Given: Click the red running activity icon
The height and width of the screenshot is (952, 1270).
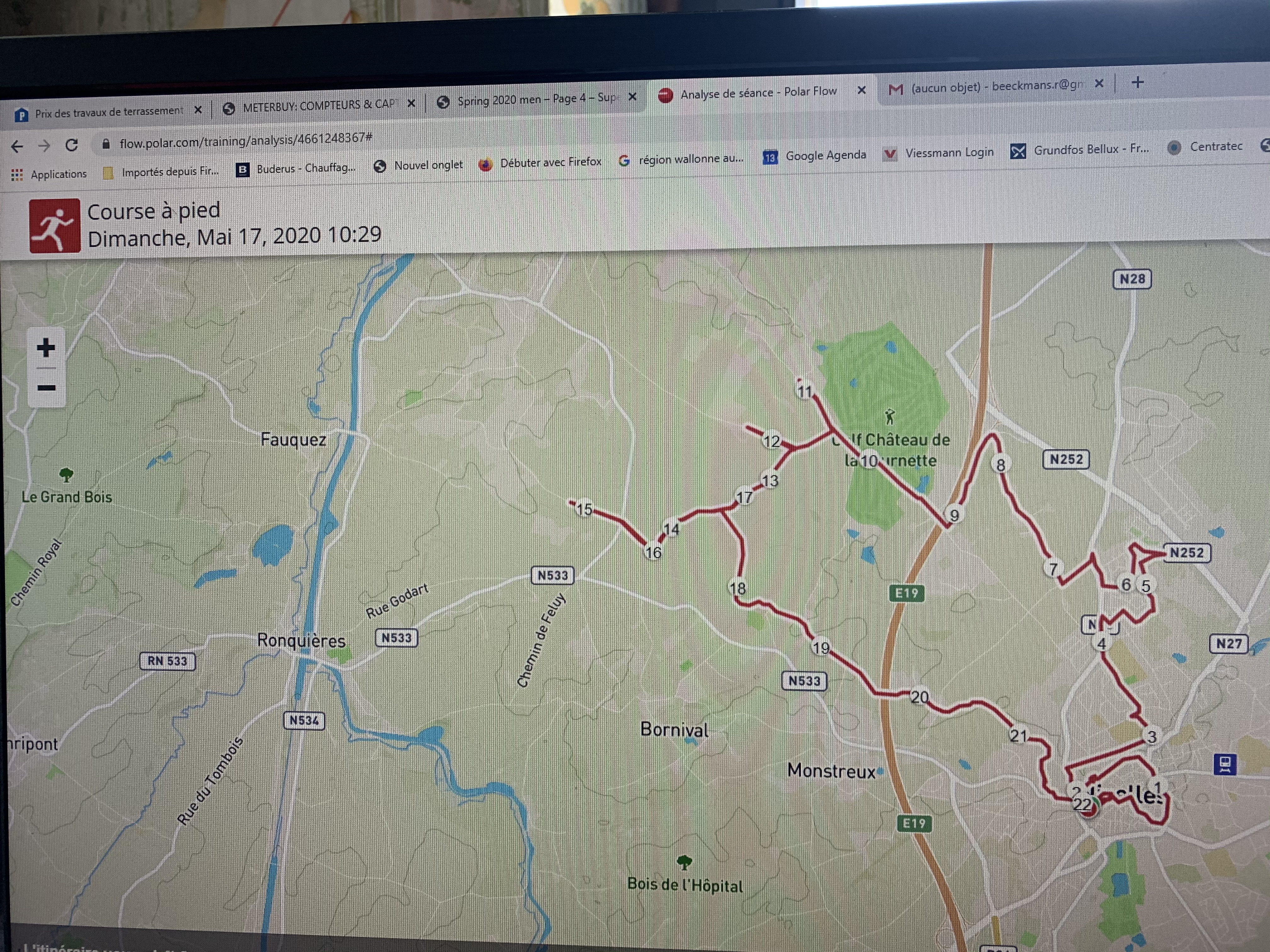Looking at the screenshot, I should 54,226.
